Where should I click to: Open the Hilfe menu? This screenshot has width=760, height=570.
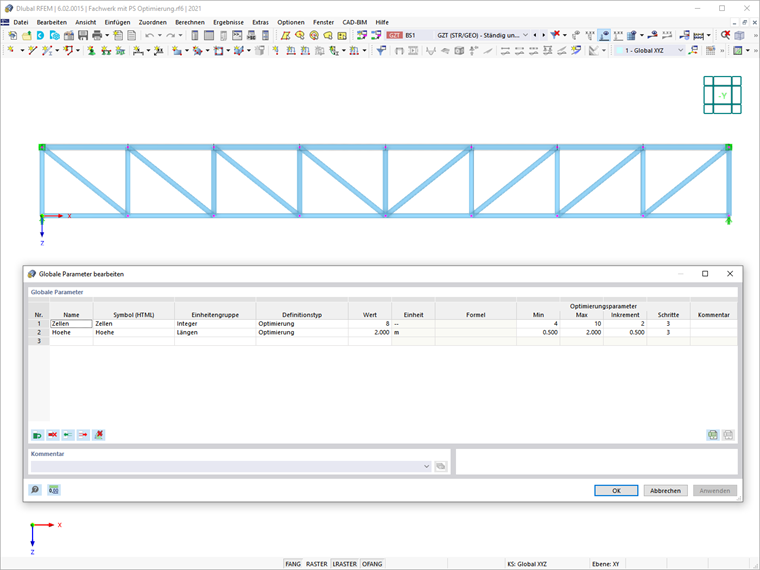click(x=382, y=22)
